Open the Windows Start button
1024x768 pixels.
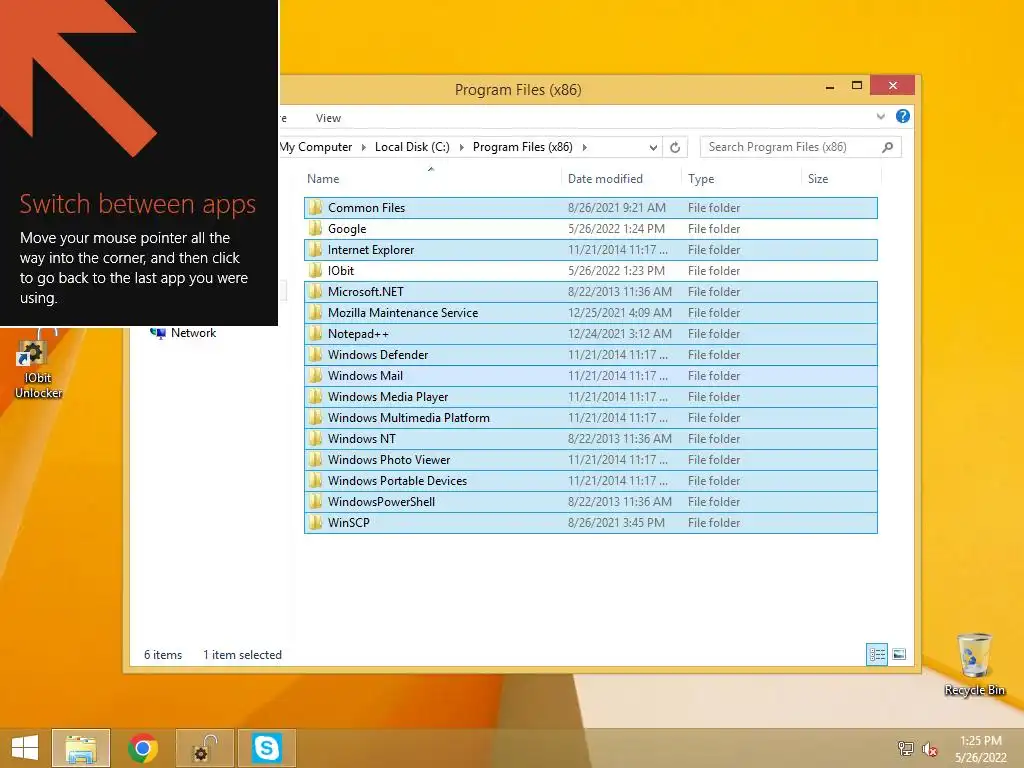click(x=25, y=748)
